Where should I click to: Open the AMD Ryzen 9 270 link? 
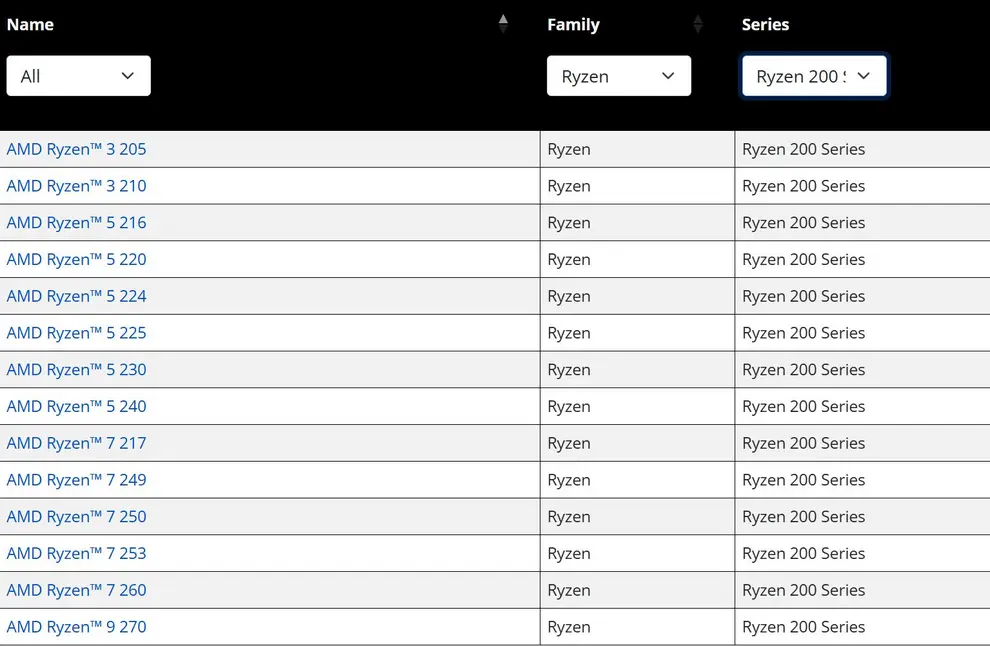tap(76, 626)
